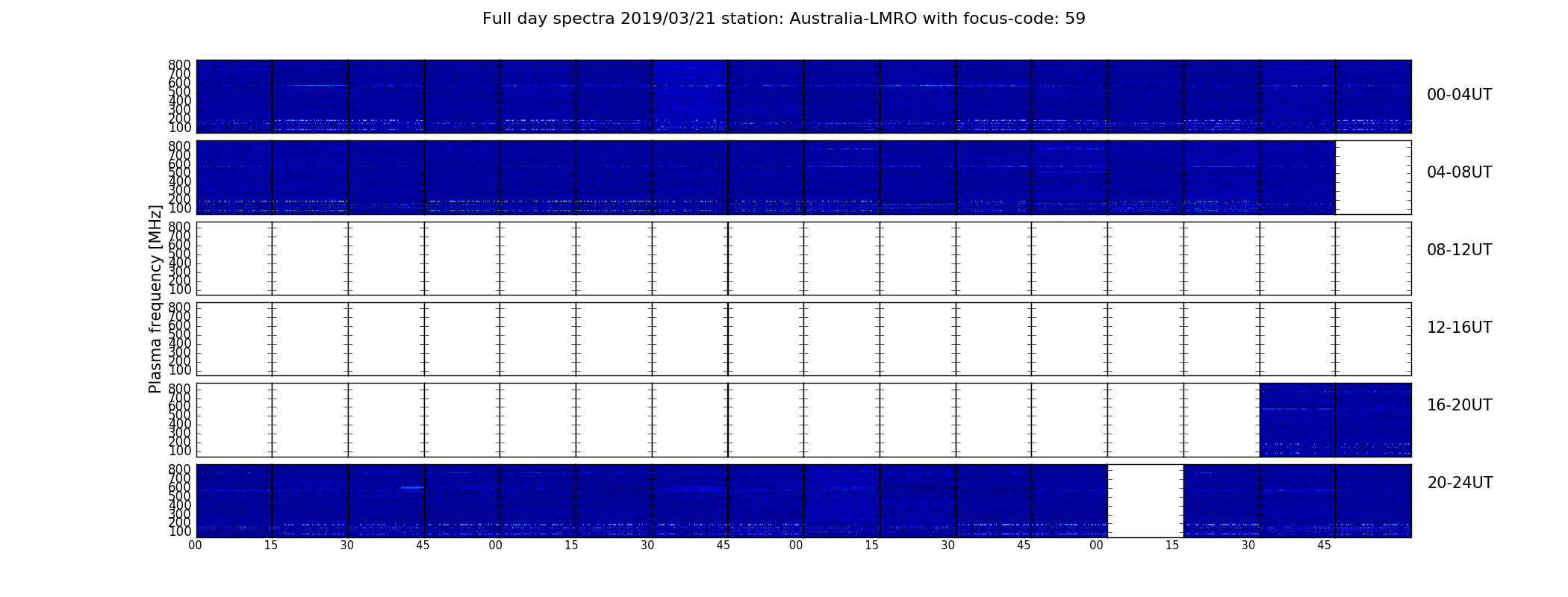Click the 04-08UT spectrogram data area
The image size is (1568, 597).
coord(765,177)
